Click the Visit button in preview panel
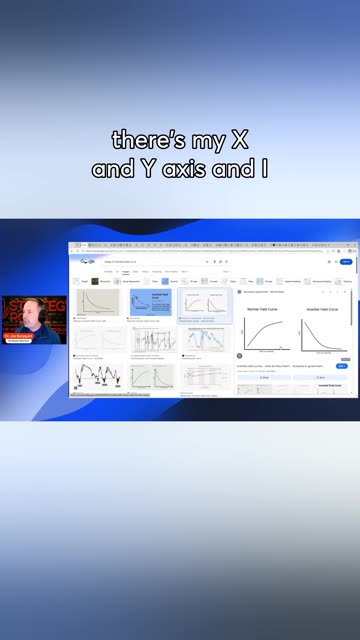The width and height of the screenshot is (360, 640). (x=342, y=366)
